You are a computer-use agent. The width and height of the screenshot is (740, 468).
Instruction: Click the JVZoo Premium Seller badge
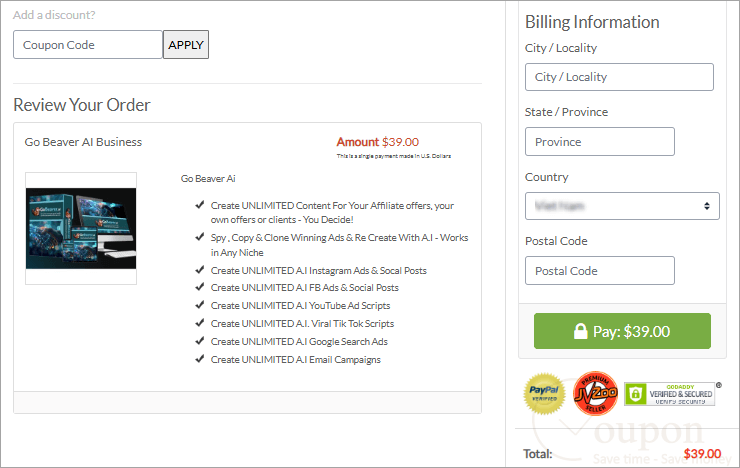click(x=595, y=393)
